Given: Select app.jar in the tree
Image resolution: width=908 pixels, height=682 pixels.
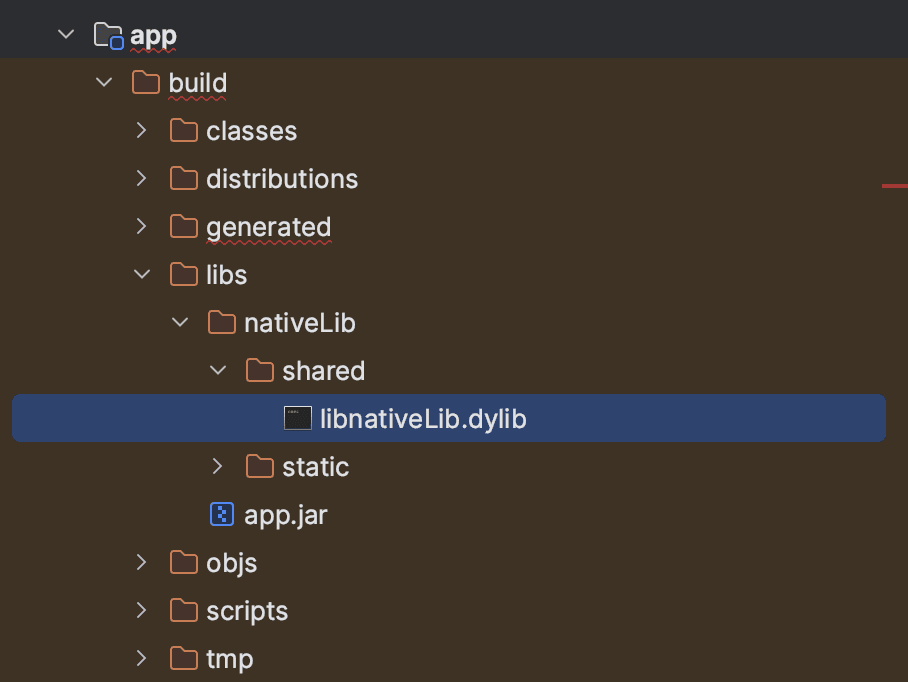Looking at the screenshot, I should click(285, 515).
